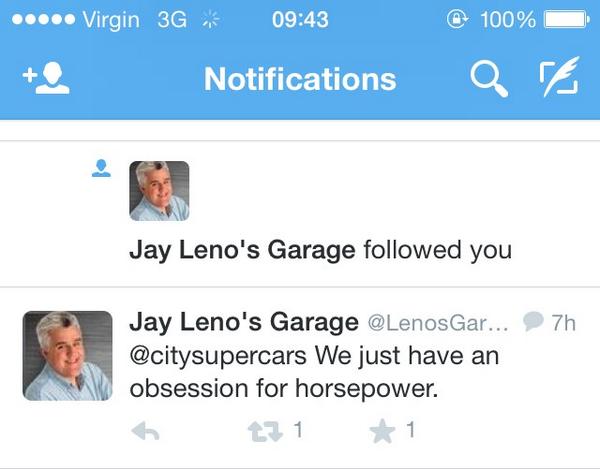Image resolution: width=600 pixels, height=470 pixels.
Task: Tap the conversation bubble icon near 7h
Action: coord(533,321)
